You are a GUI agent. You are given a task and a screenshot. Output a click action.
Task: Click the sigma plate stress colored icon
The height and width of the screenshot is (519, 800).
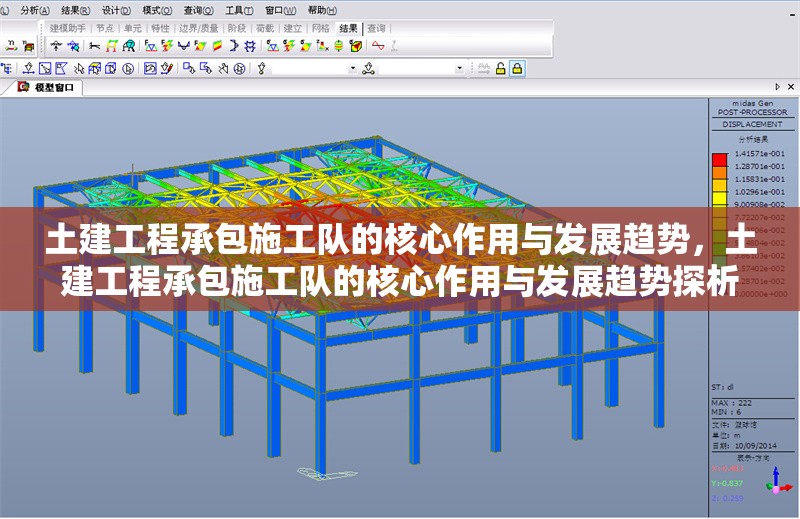click(306, 46)
